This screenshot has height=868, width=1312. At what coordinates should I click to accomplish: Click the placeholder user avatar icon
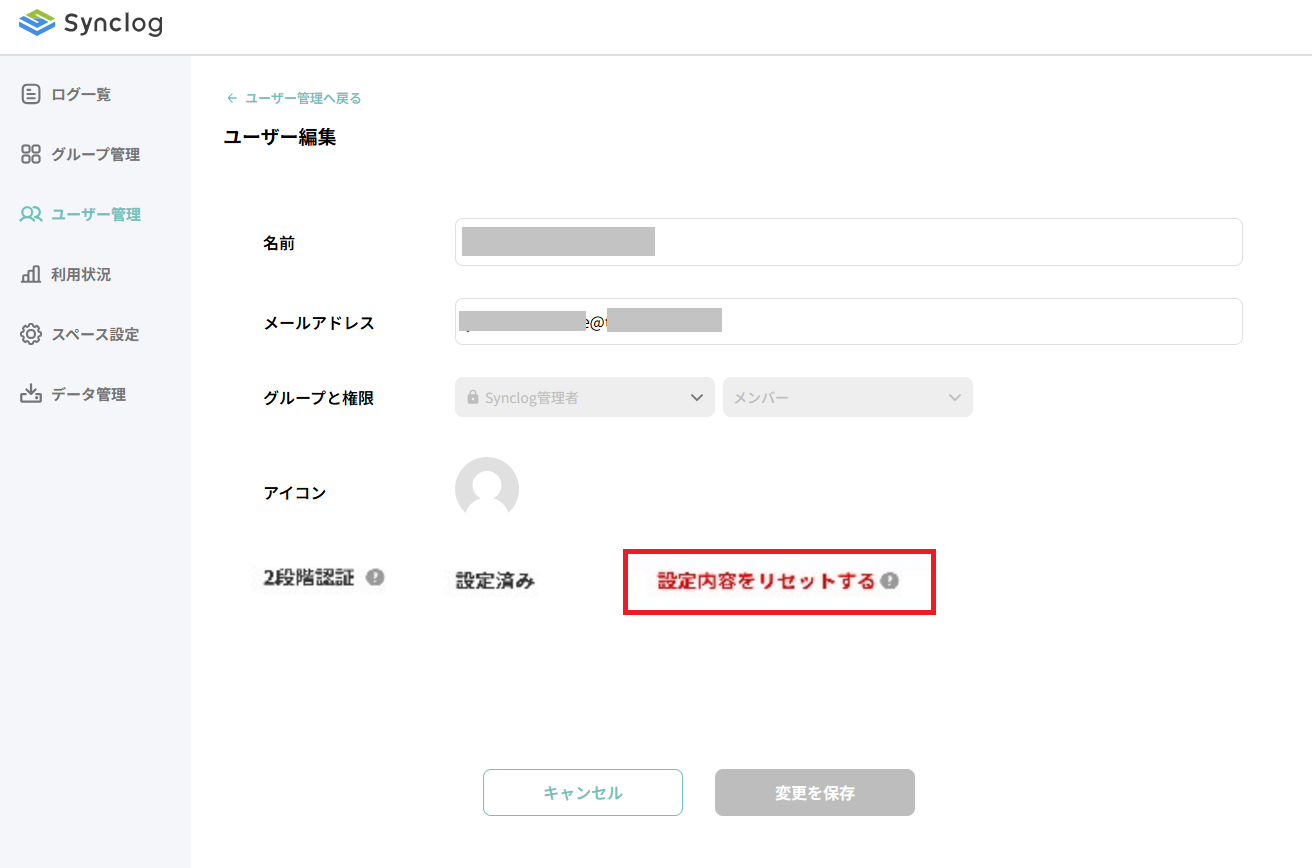[x=487, y=489]
